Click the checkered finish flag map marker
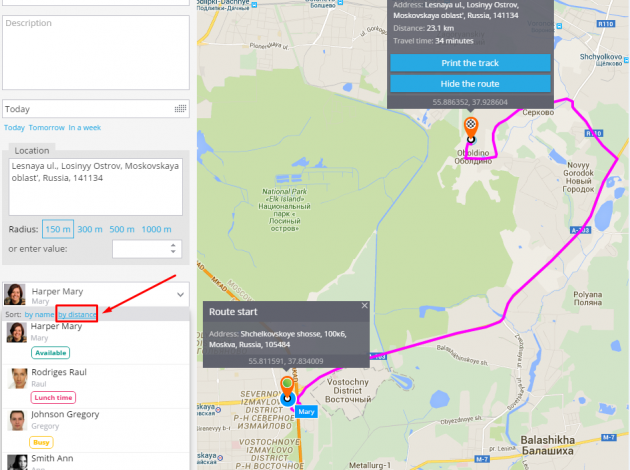 click(x=472, y=126)
